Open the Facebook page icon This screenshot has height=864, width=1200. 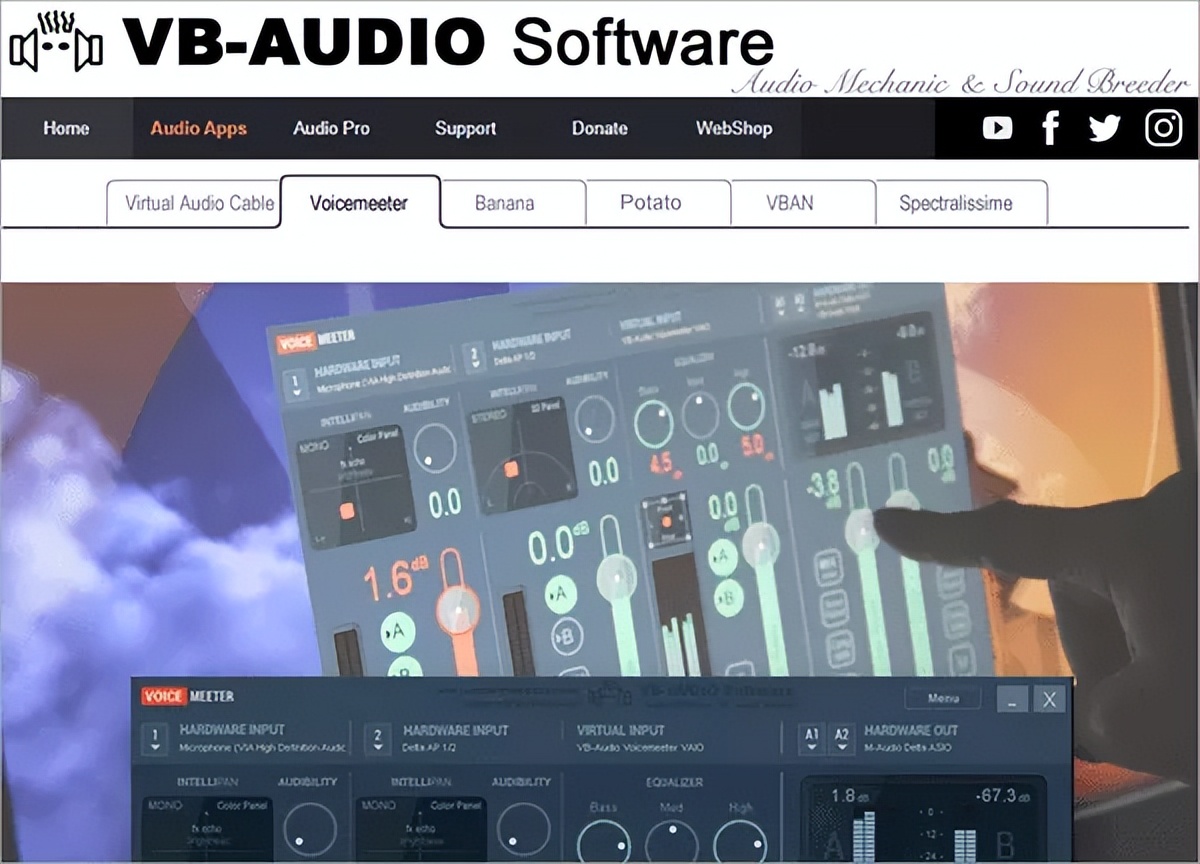[1050, 128]
